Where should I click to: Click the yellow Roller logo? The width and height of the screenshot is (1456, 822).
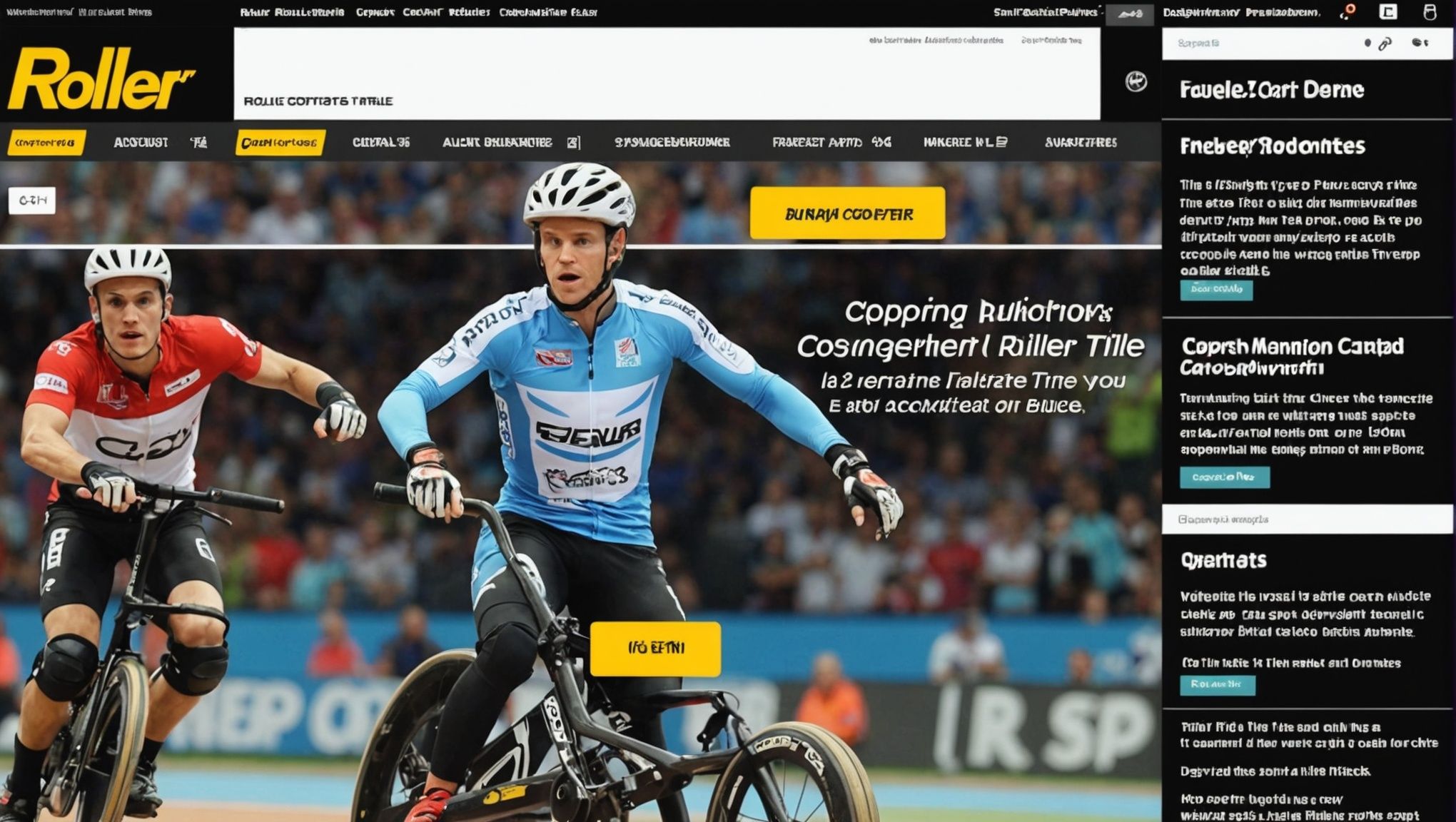pyautogui.click(x=101, y=79)
